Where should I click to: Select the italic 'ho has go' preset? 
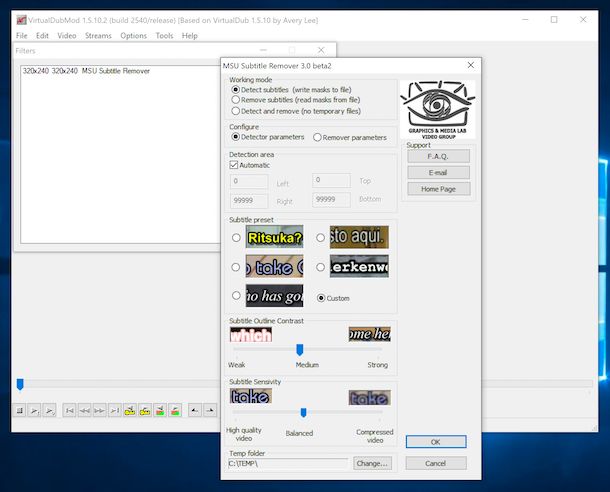[x=236, y=296]
